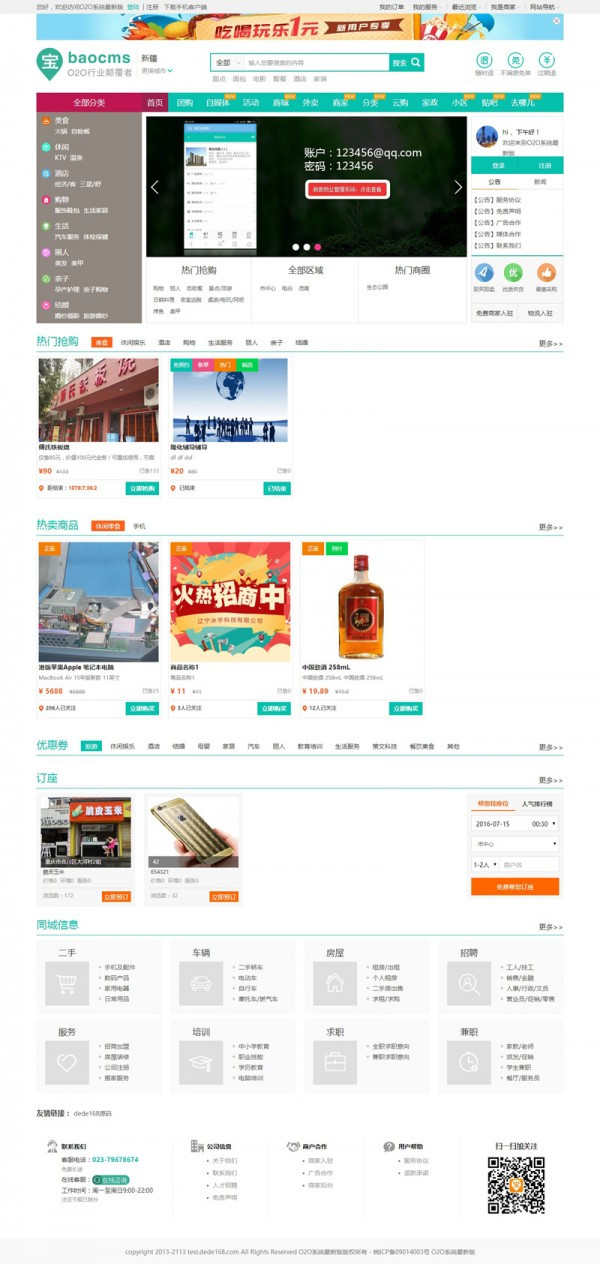600x1264 pixels.
Task: Click the green 优 coupon icon
Action: click(514, 272)
